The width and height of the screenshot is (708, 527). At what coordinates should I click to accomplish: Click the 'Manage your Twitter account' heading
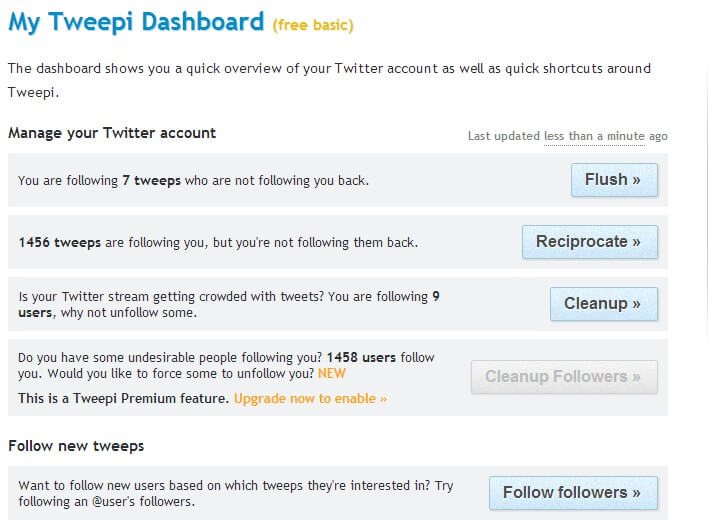112,133
